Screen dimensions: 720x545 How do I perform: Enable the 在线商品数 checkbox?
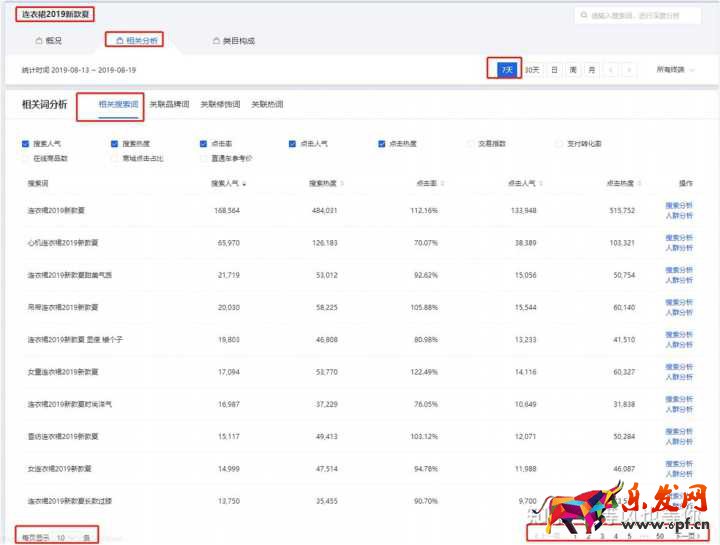[x=25, y=158]
